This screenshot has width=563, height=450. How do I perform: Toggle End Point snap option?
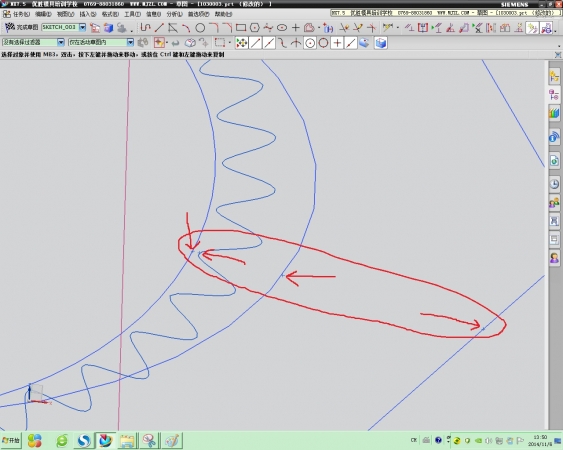[x=256, y=43]
